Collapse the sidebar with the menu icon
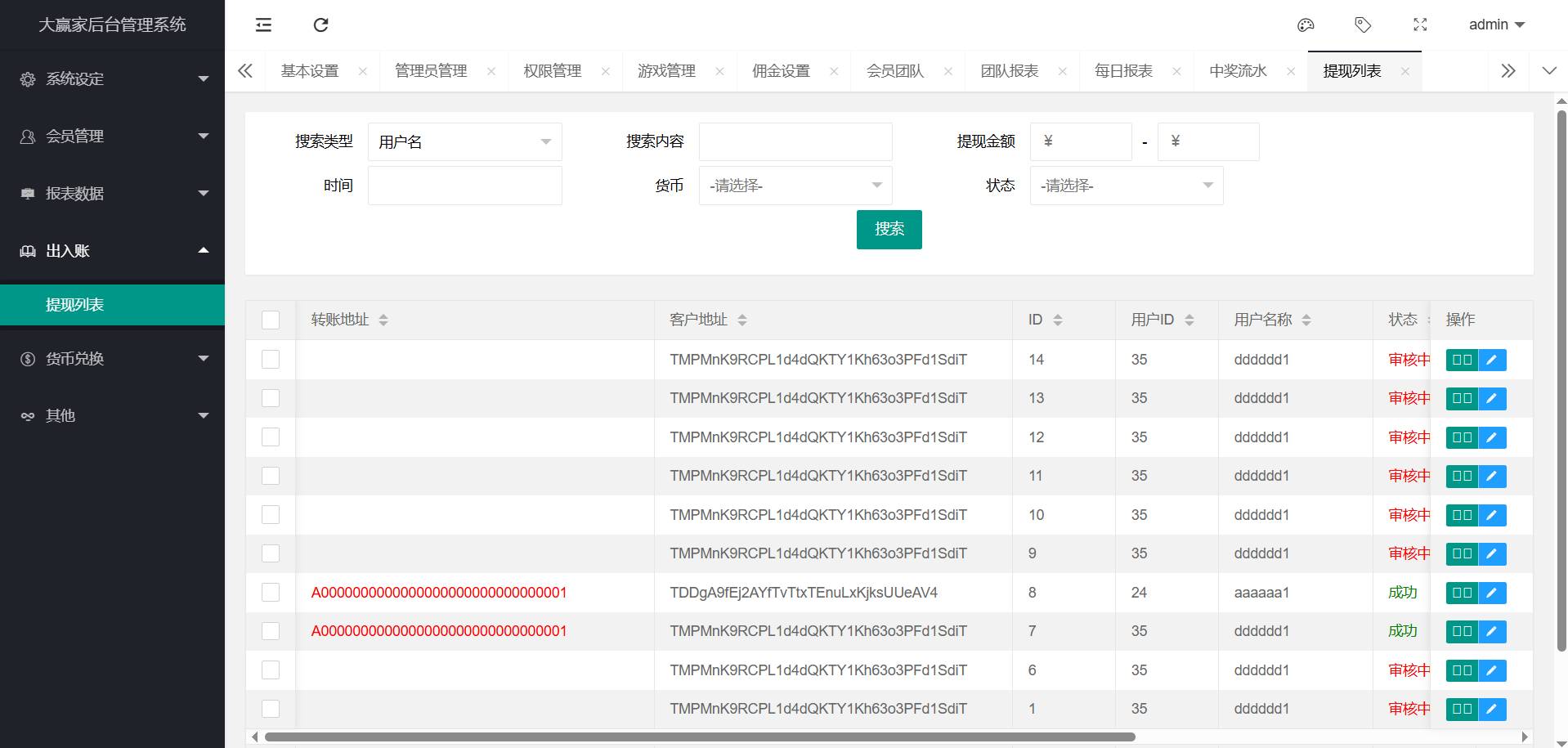 (x=263, y=25)
